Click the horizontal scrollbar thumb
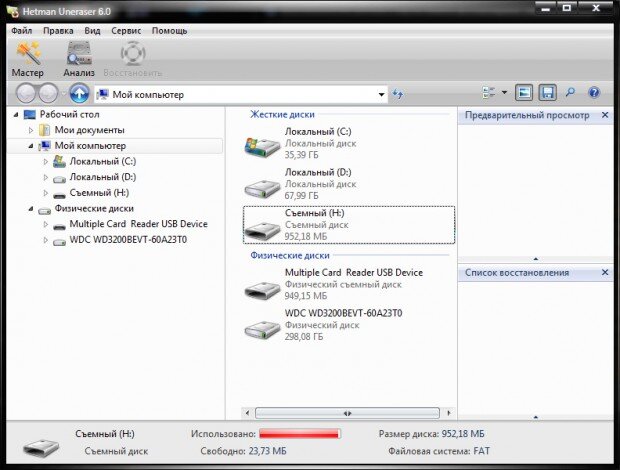The width and height of the screenshot is (620, 470). 347,413
